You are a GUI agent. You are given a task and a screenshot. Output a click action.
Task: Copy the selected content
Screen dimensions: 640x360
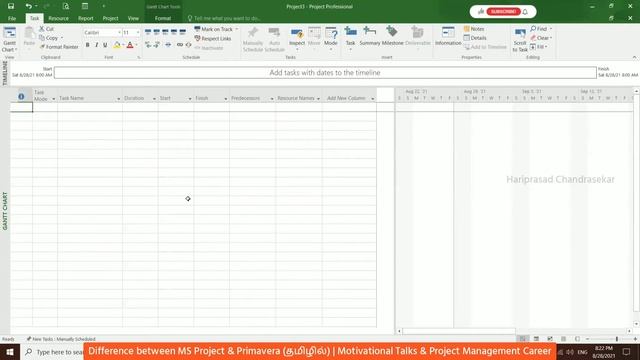[49, 38]
